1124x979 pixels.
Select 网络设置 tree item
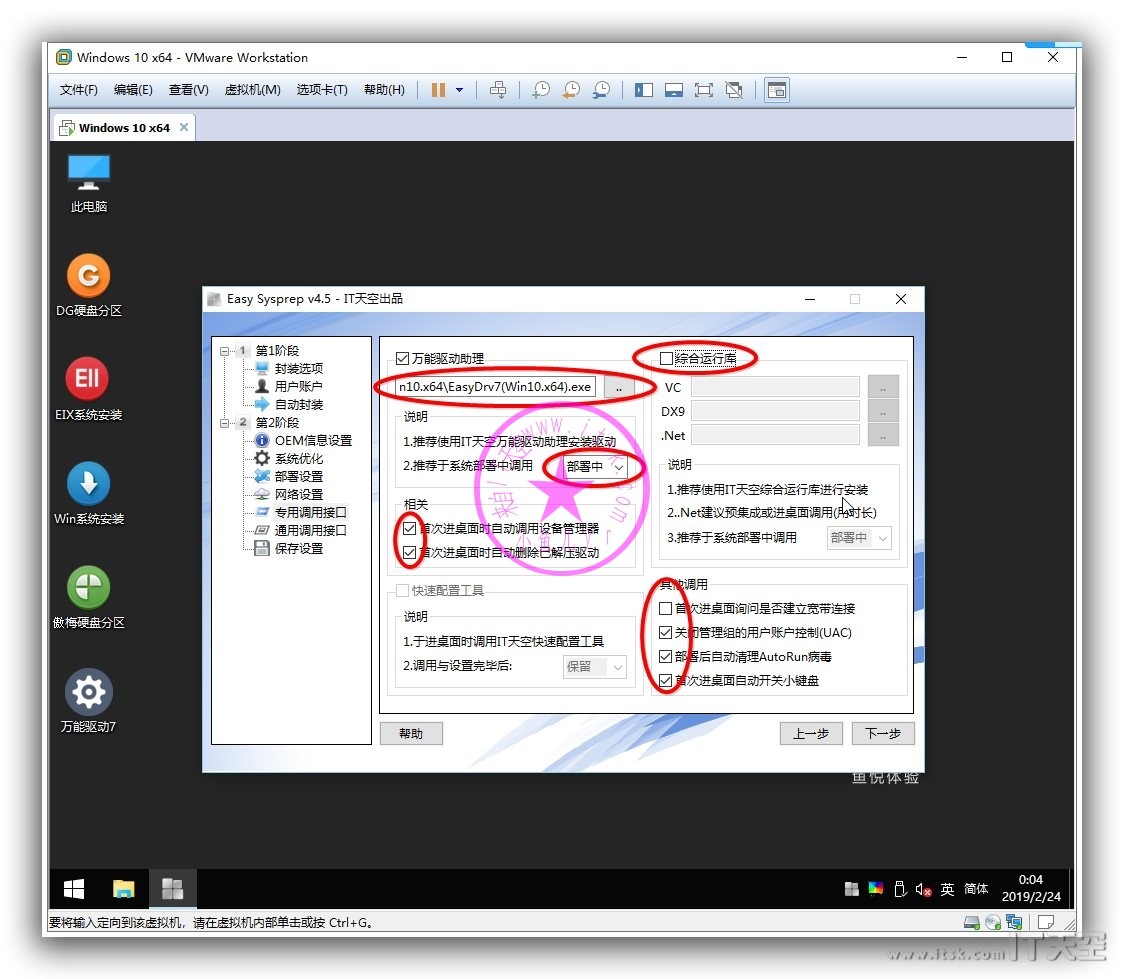coord(298,495)
